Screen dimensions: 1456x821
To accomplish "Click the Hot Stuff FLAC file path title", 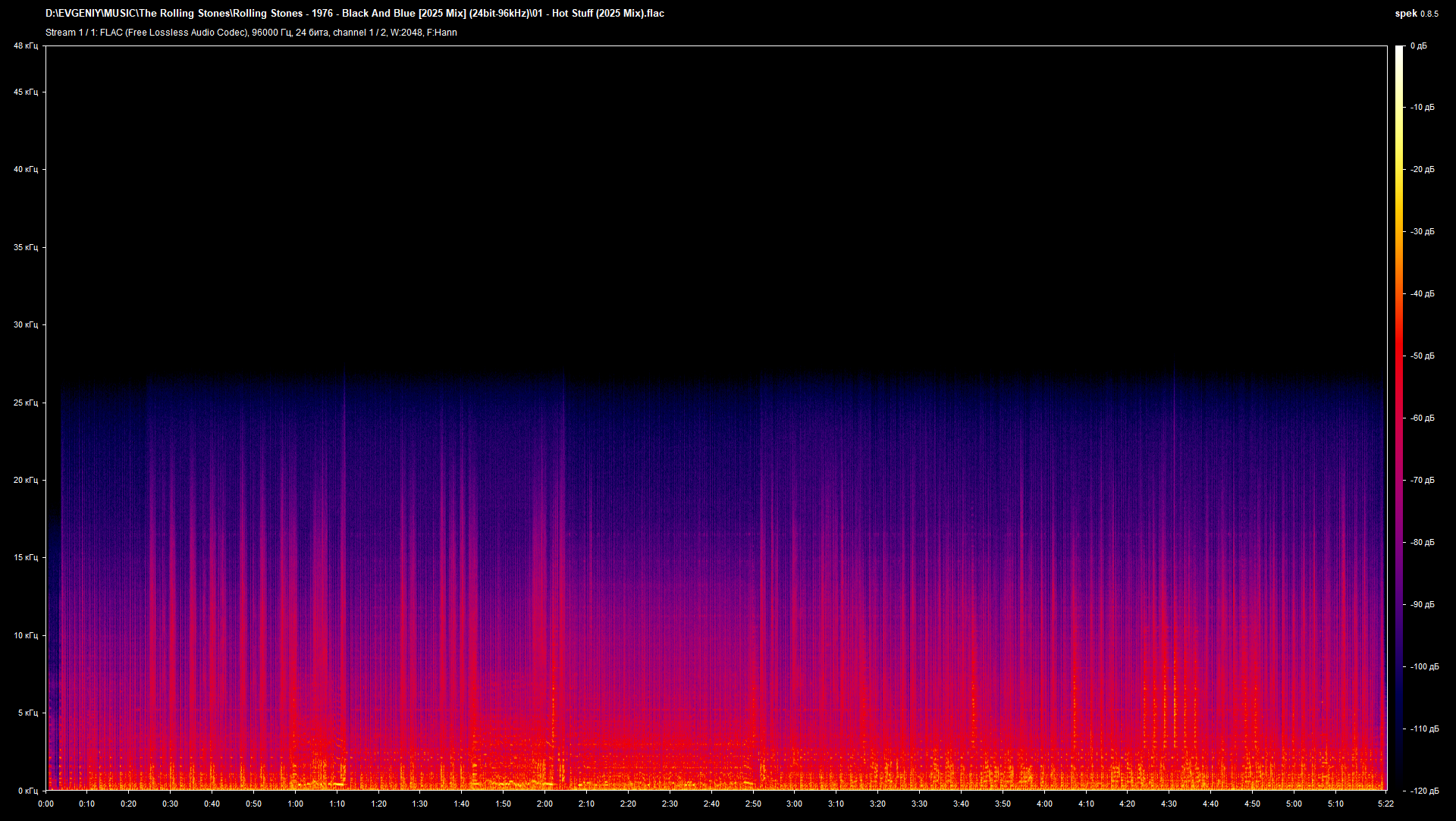I will click(x=354, y=13).
